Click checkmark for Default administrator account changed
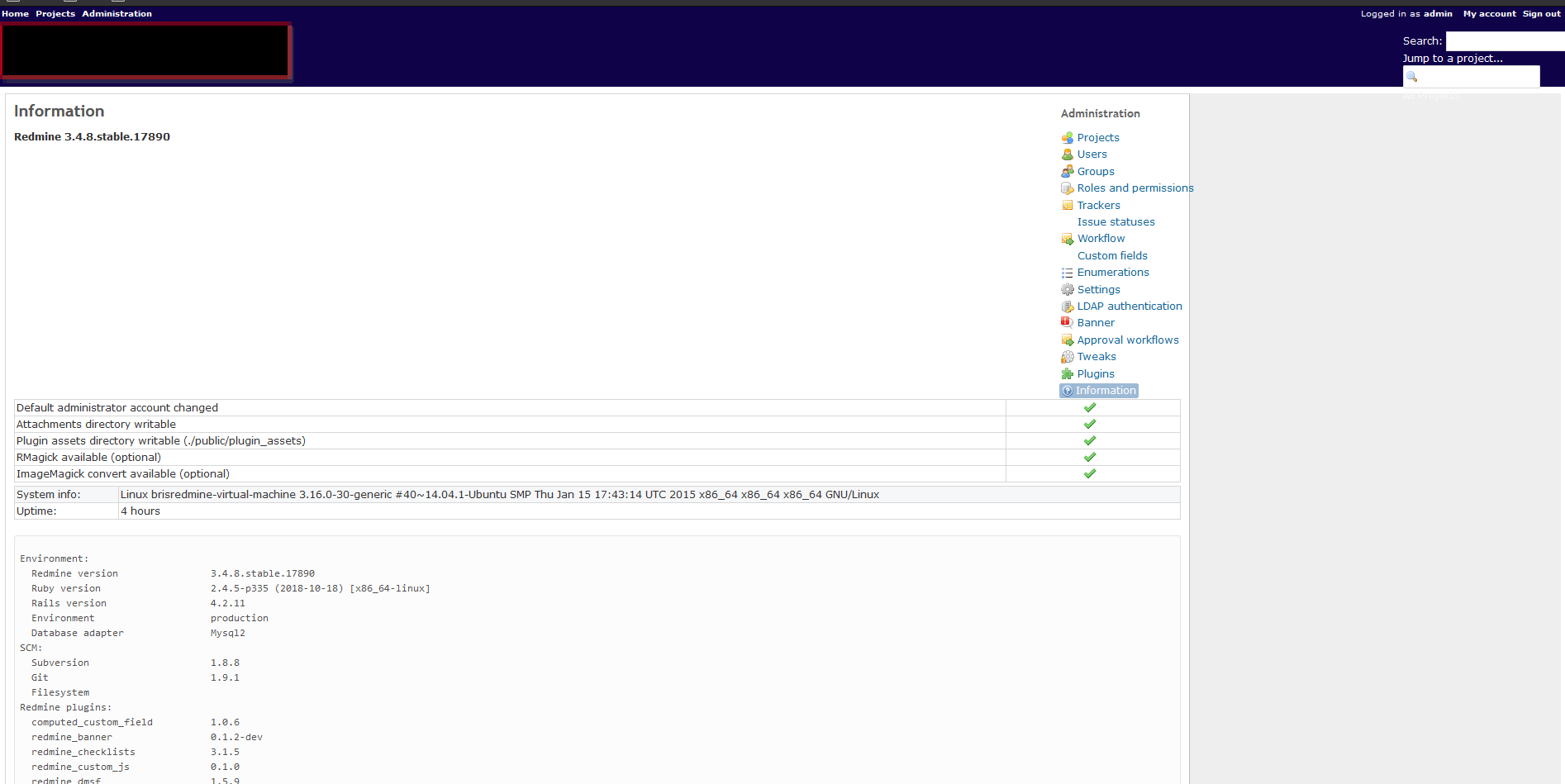The width and height of the screenshot is (1565, 784). coord(1090,407)
